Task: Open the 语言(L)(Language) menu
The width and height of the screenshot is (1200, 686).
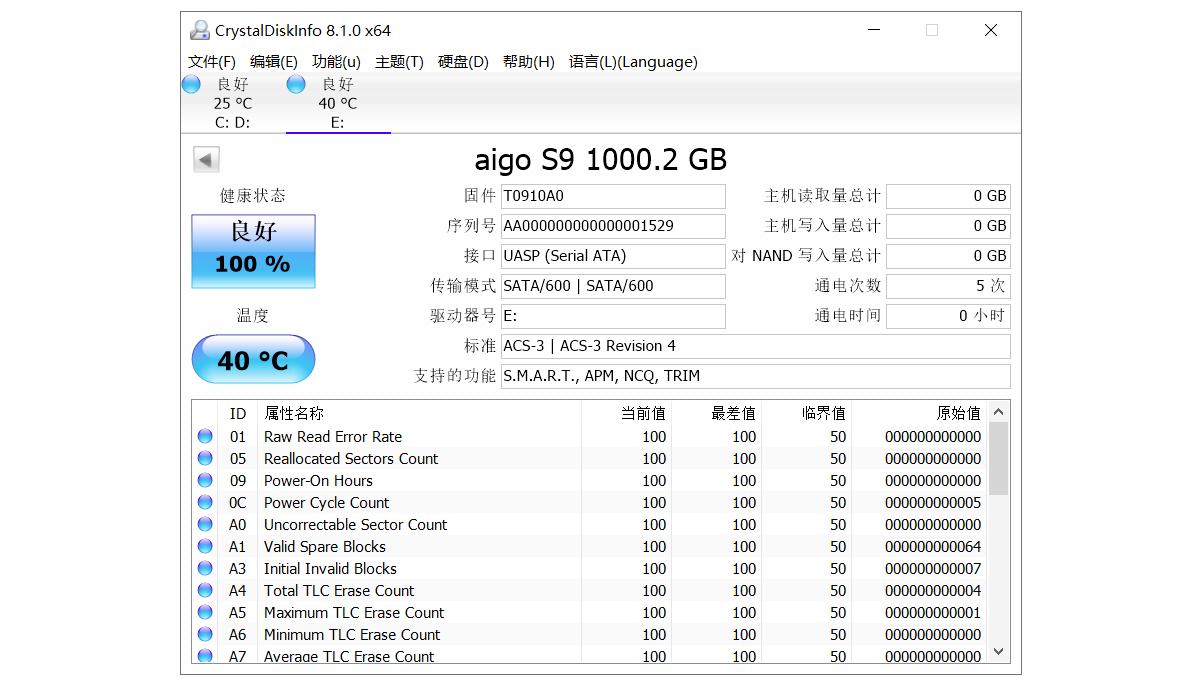Action: coord(634,61)
